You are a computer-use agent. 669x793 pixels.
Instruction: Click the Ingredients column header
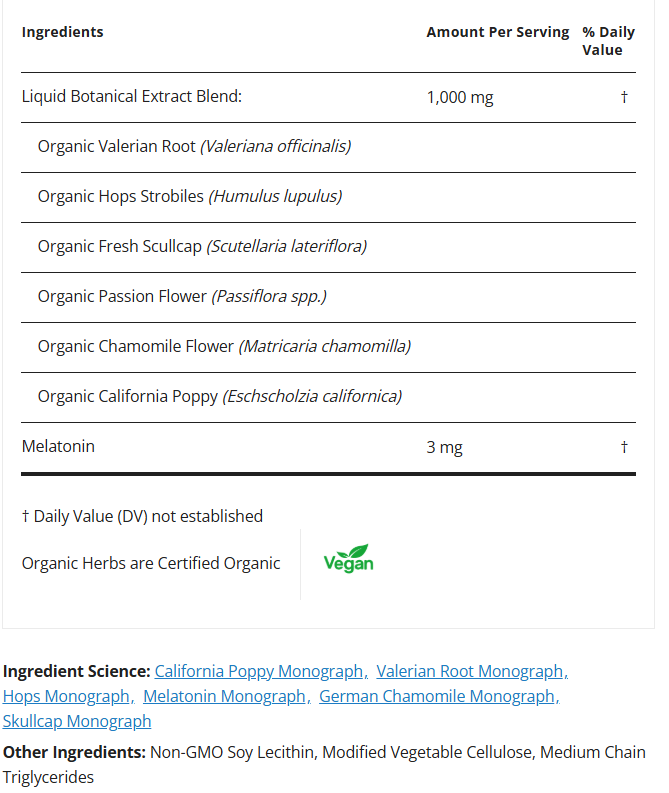pos(62,32)
